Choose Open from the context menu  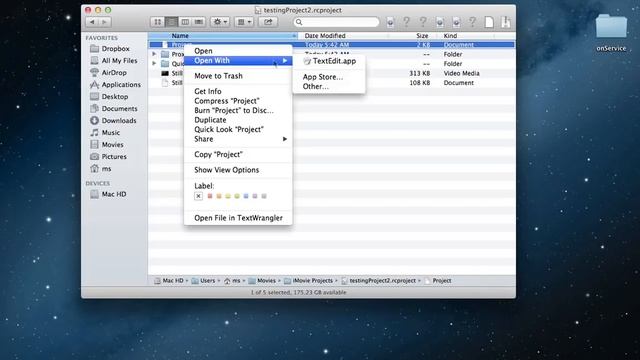tap(238, 51)
